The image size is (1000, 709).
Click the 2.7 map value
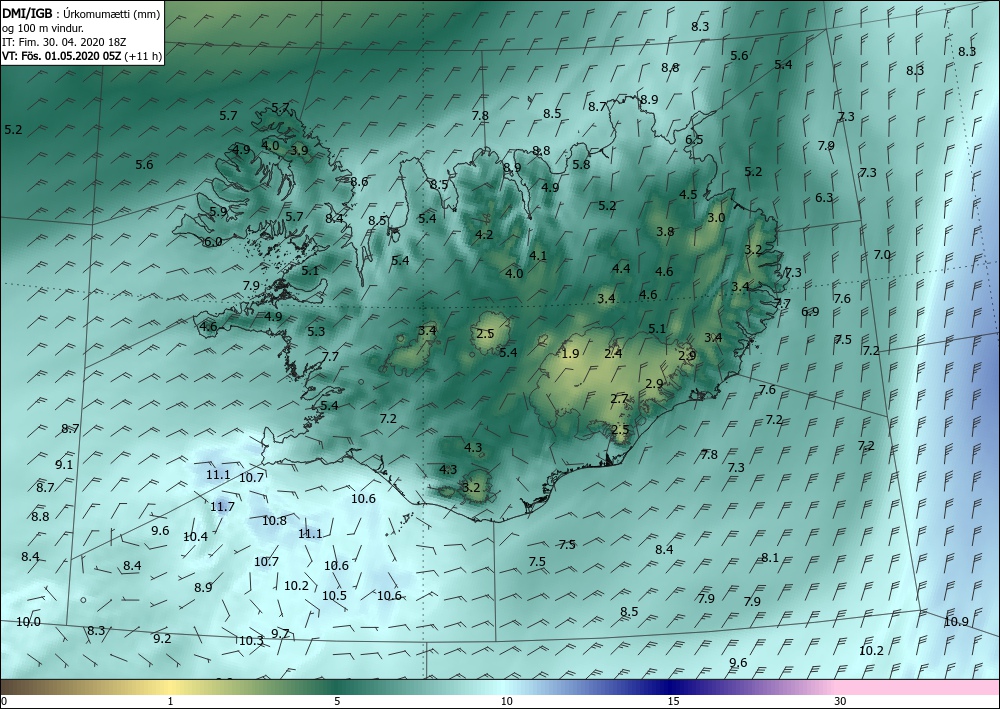(619, 399)
